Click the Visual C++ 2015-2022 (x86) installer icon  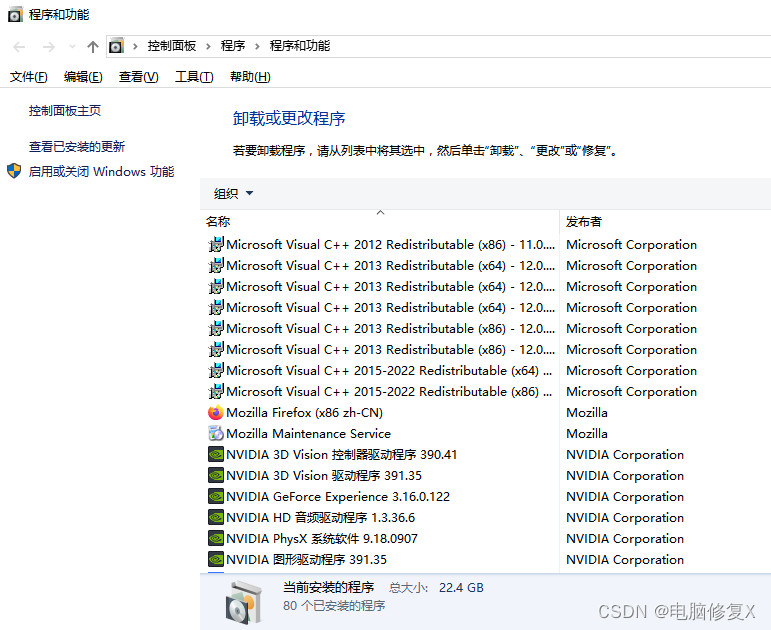pyautogui.click(x=215, y=391)
